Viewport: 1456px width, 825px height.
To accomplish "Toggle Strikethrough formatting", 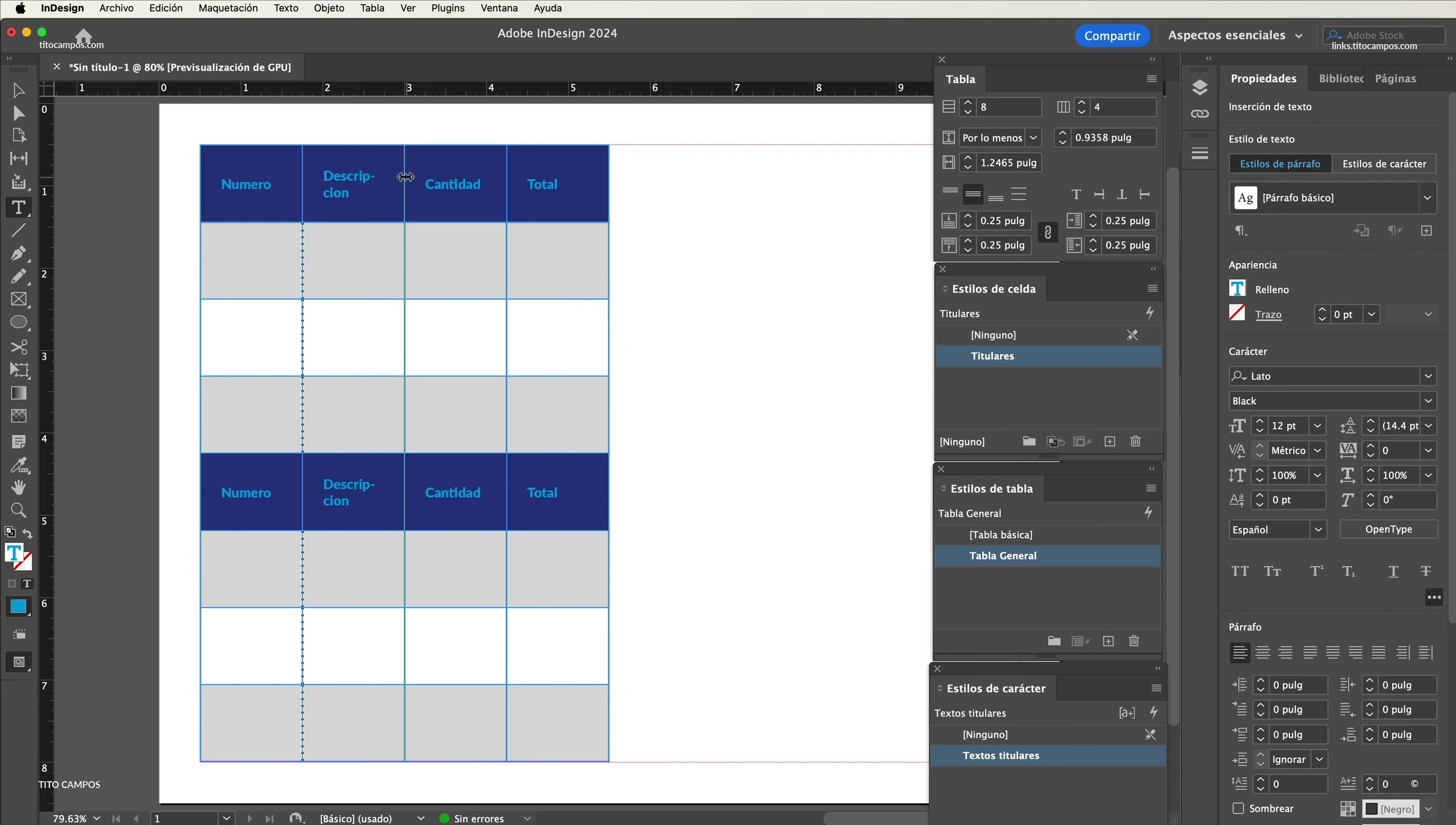I will coord(1426,571).
